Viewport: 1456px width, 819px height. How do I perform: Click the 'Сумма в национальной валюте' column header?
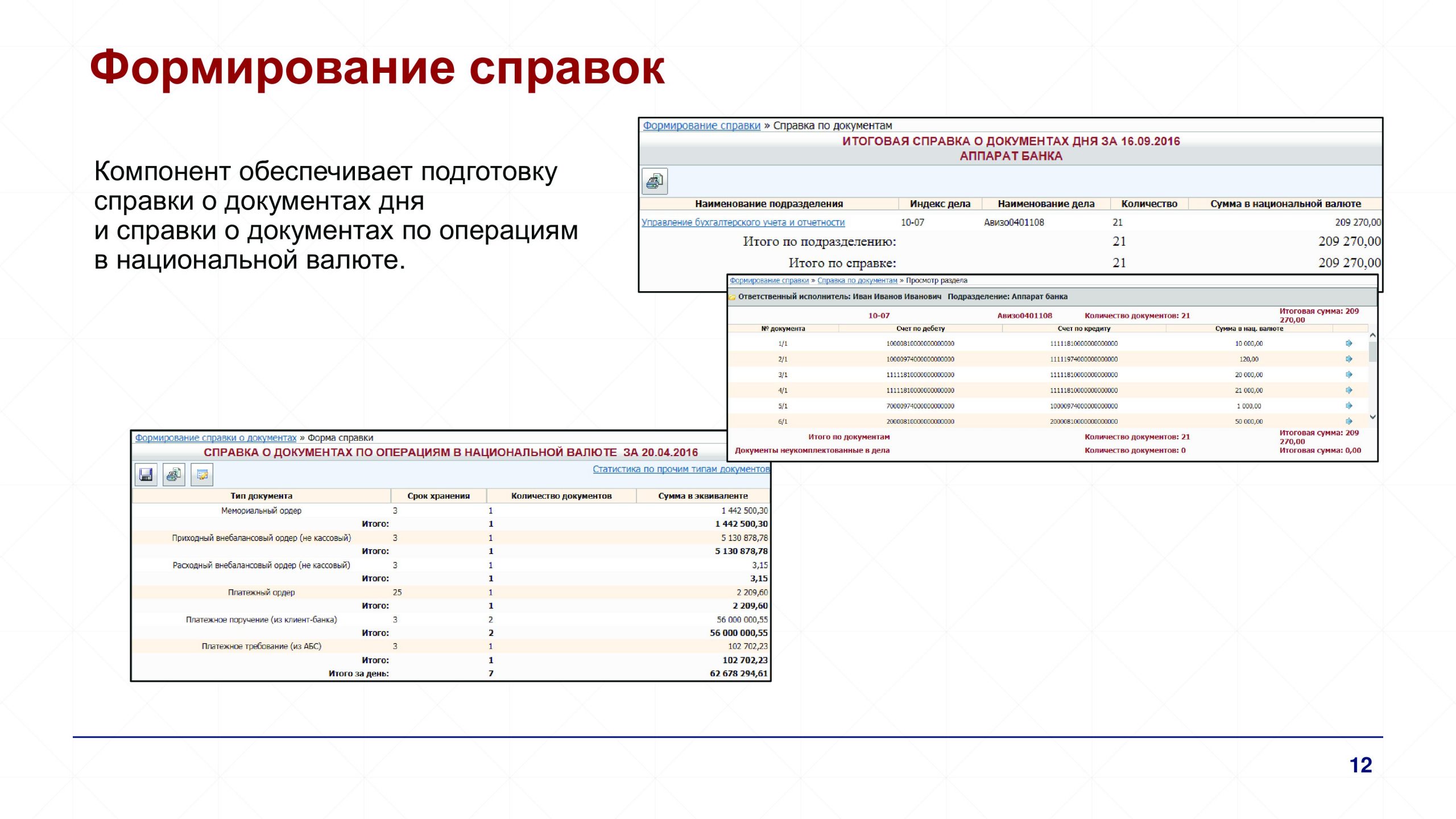[x=1285, y=204]
